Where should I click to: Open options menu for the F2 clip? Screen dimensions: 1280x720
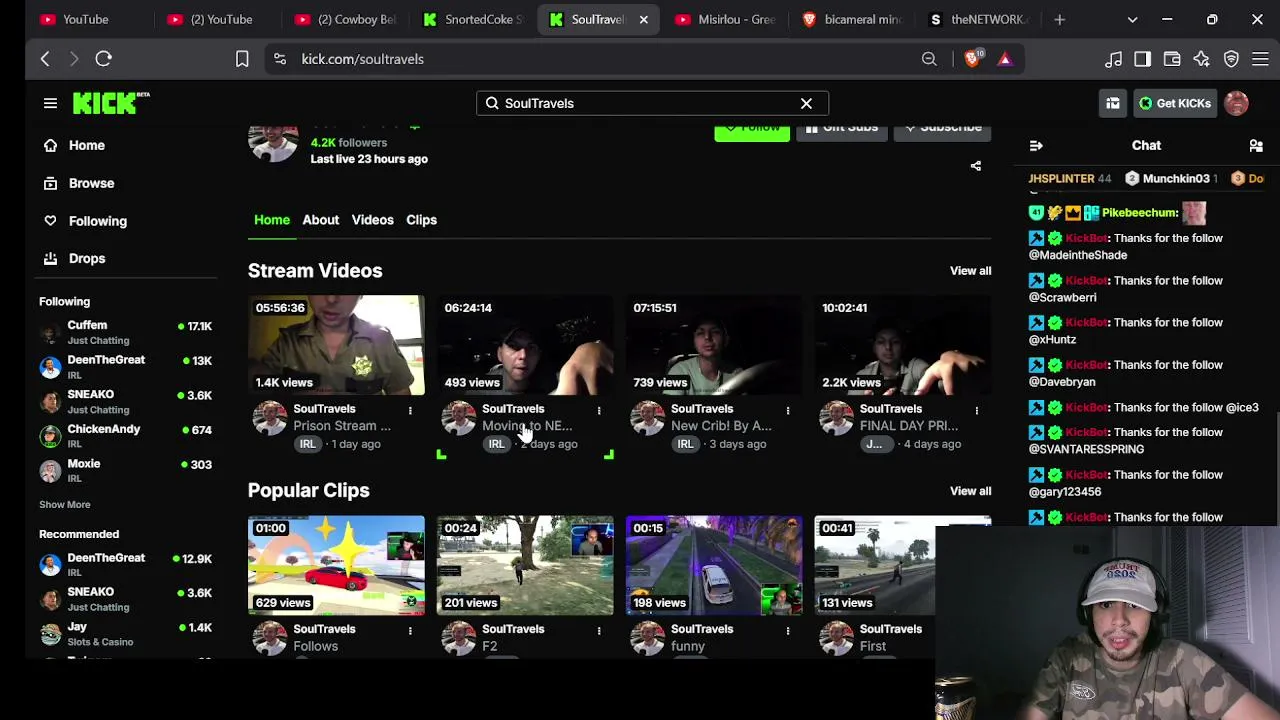[x=599, y=630]
